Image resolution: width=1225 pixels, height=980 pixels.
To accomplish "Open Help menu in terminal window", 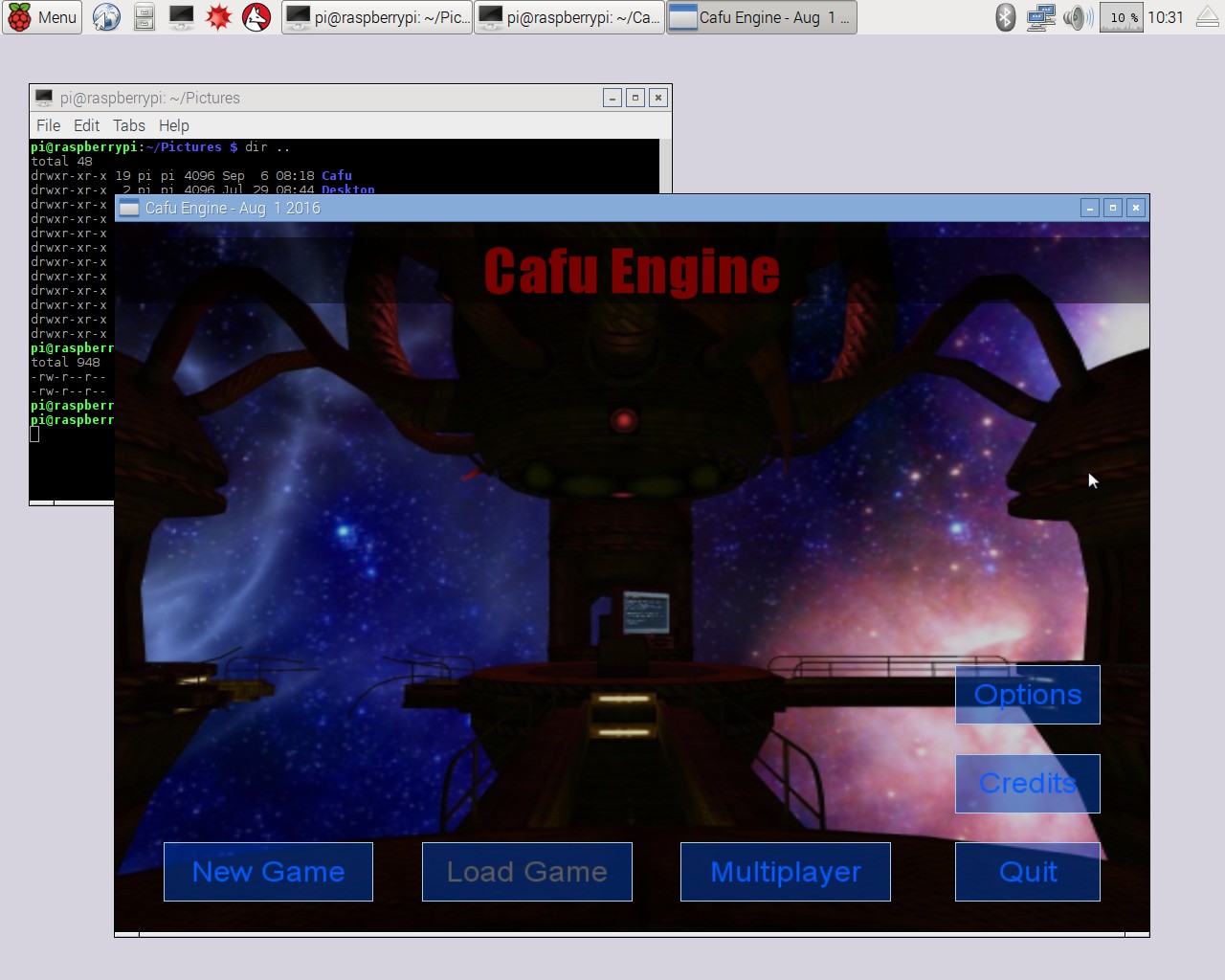I will point(173,125).
